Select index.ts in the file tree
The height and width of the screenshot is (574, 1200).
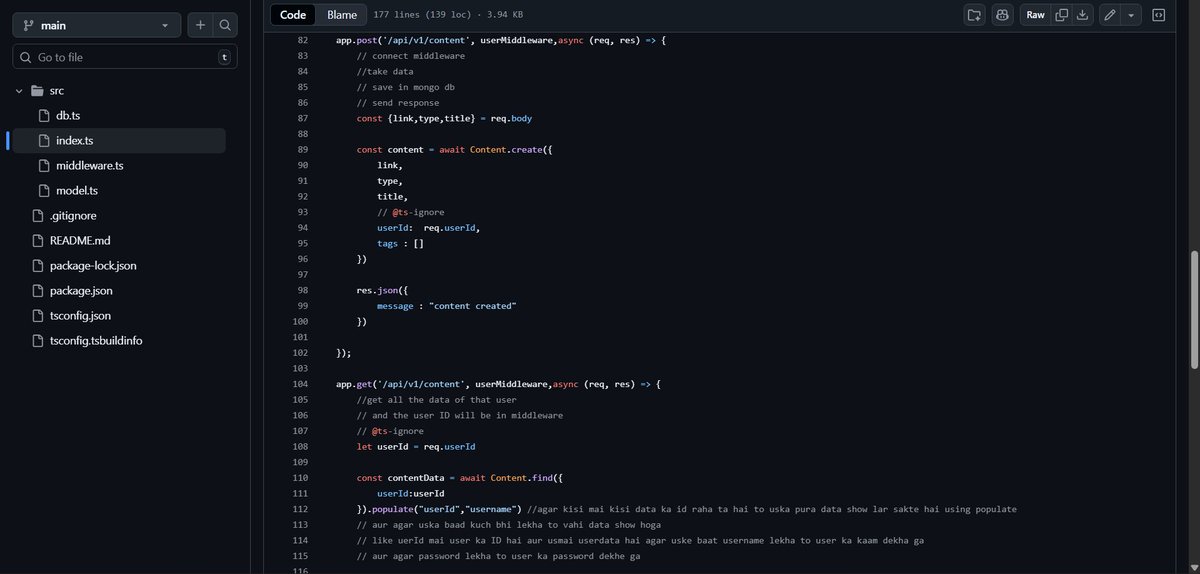pos(74,141)
